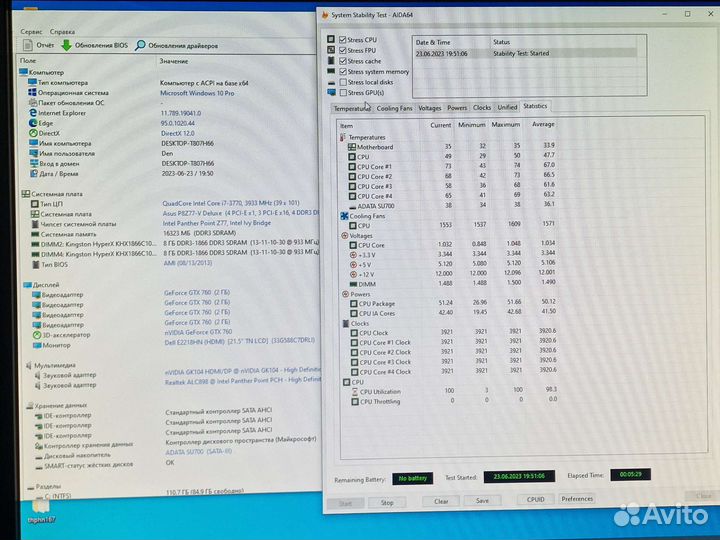This screenshot has width=720, height=540.
Task: Click the Stop button in AIDA64
Action: tap(387, 502)
